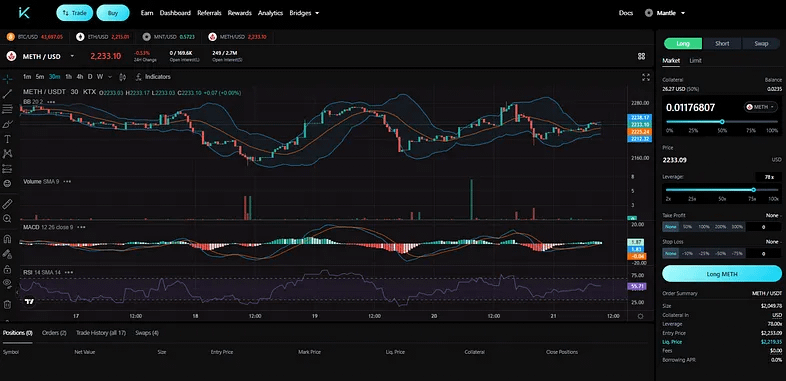This screenshot has height=381, width=786.
Task: Click the leverage 78 x input box
Action: pyautogui.click(x=769, y=177)
